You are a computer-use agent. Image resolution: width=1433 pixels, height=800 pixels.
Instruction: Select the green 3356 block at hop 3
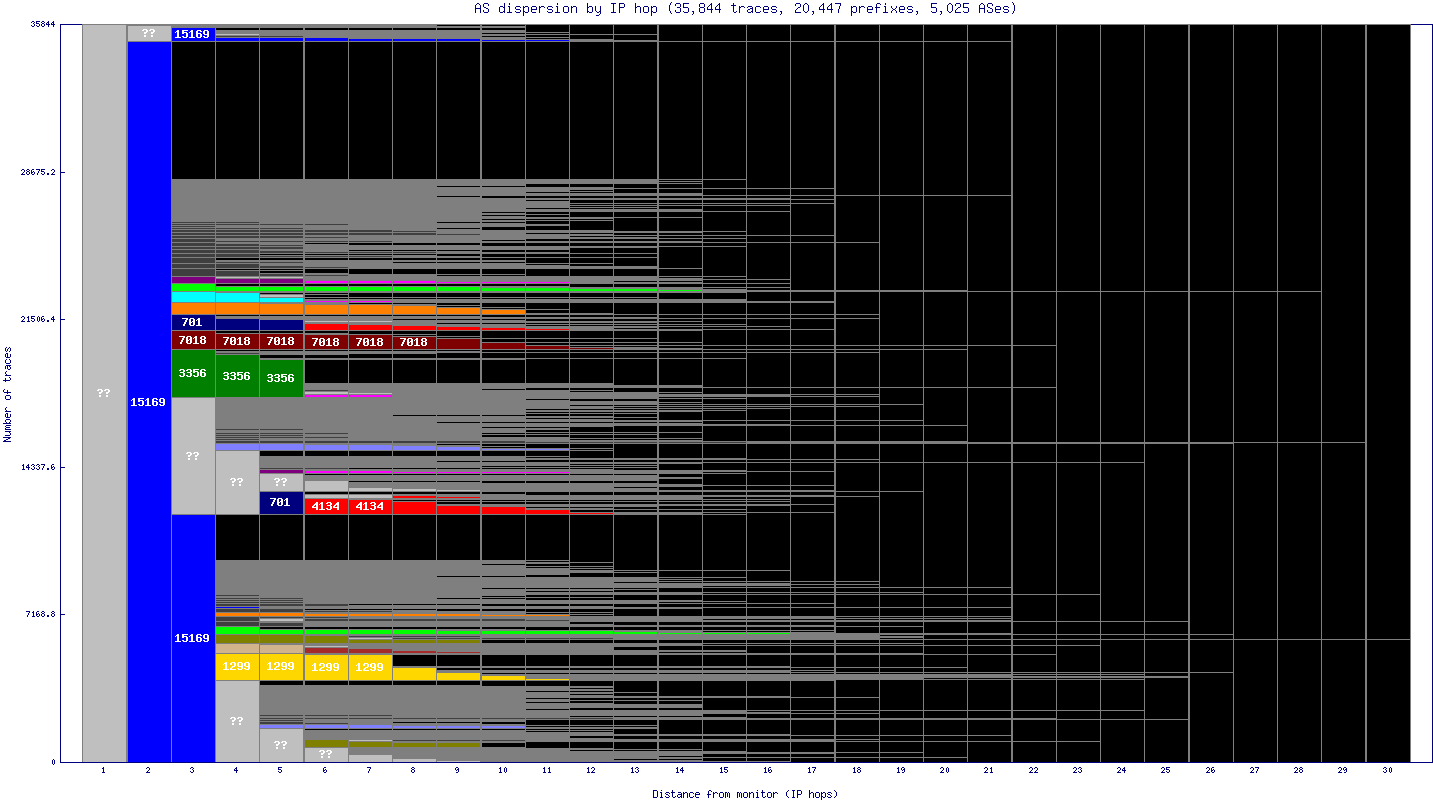(193, 373)
